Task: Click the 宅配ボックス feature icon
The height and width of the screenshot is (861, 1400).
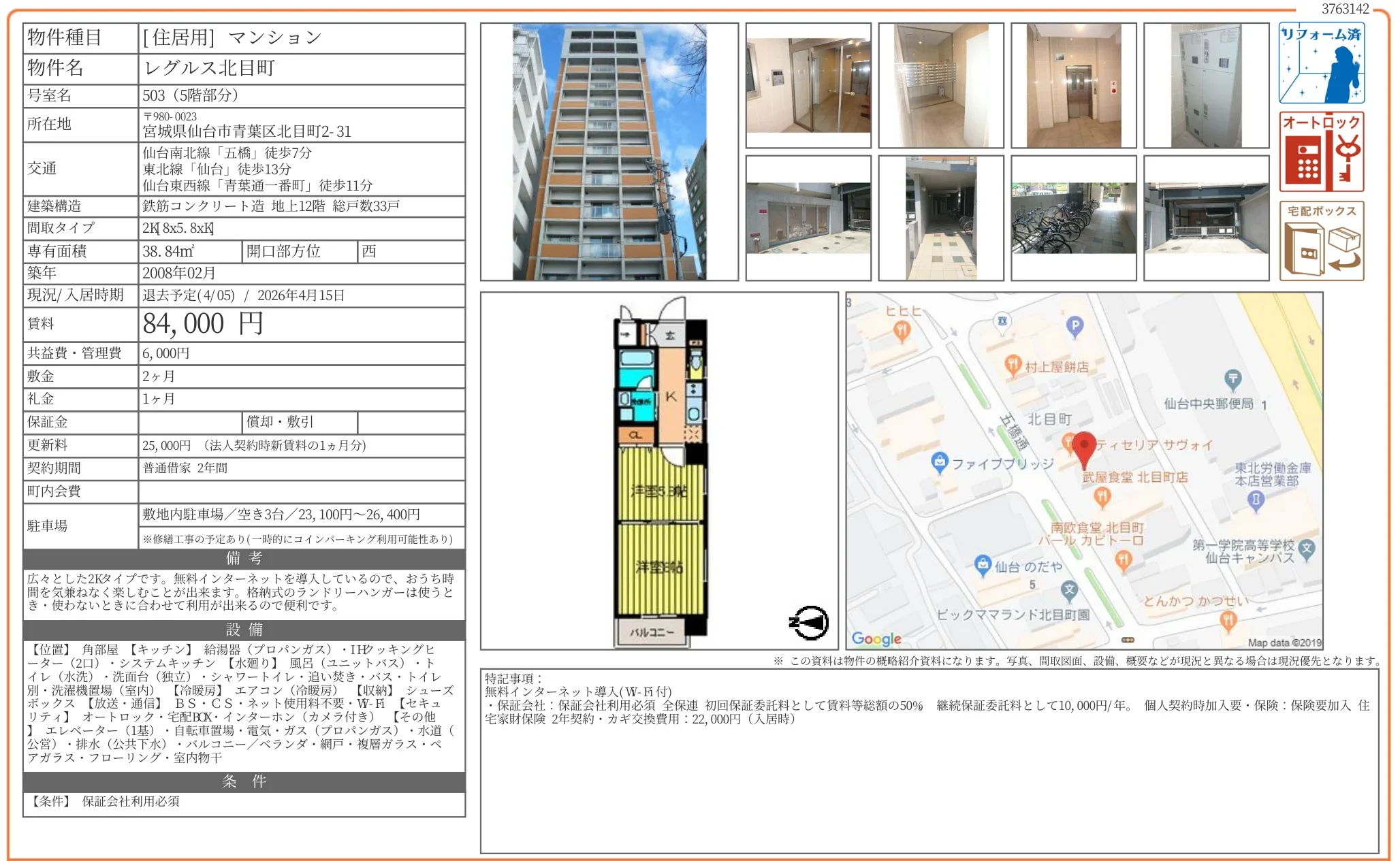Action: click(x=1321, y=242)
